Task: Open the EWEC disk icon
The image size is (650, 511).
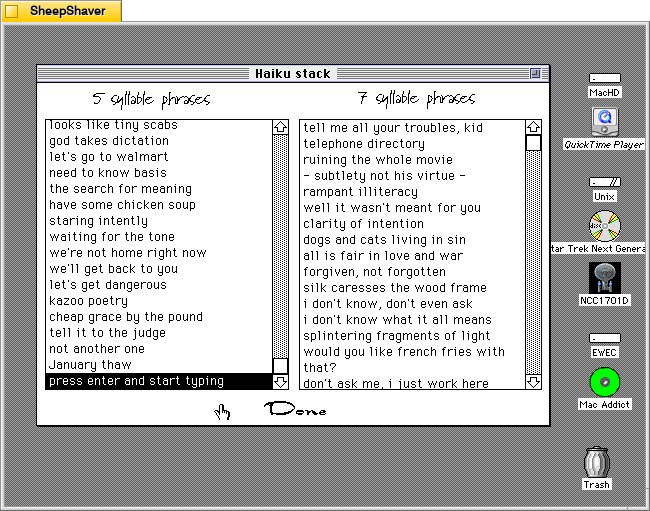Action: pyautogui.click(x=604, y=338)
